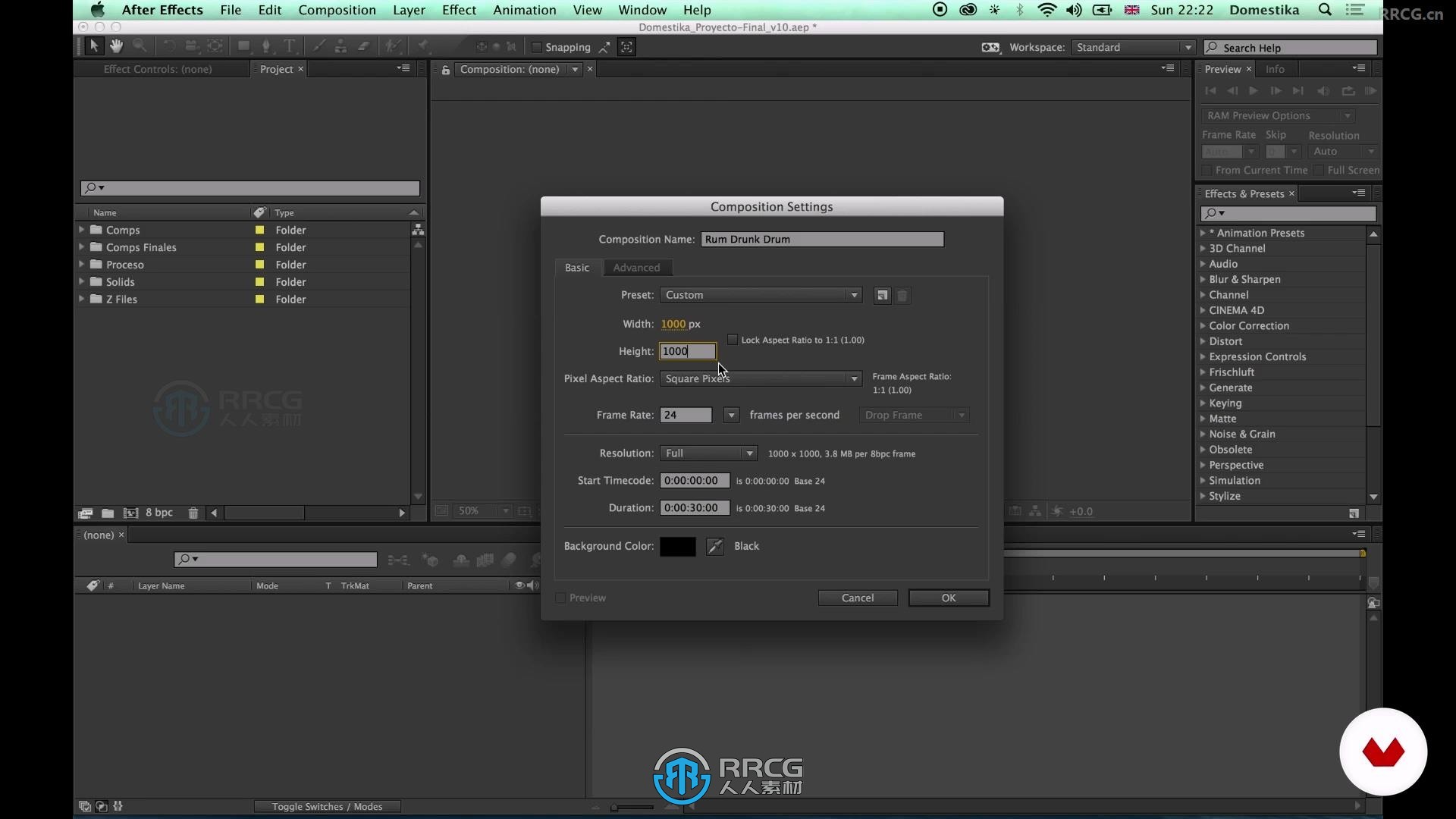The width and height of the screenshot is (1456, 819).
Task: Click the Spotlight search icon
Action: coord(1325,10)
